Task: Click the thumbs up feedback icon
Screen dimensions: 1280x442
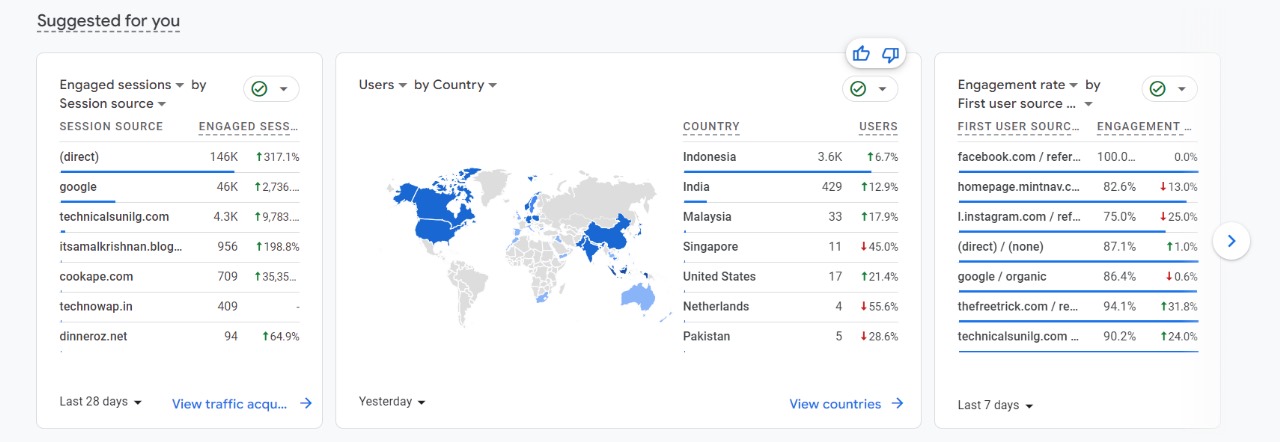Action: 861,54
